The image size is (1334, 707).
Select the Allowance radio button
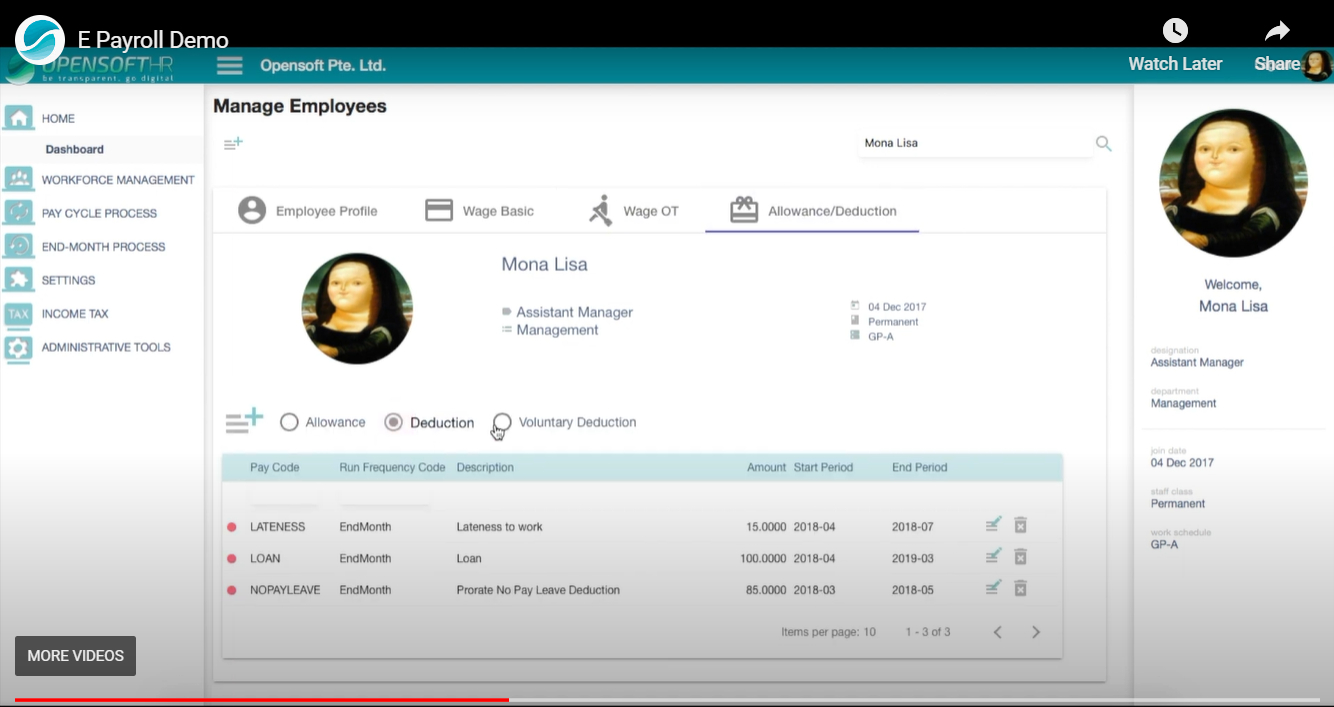(289, 422)
